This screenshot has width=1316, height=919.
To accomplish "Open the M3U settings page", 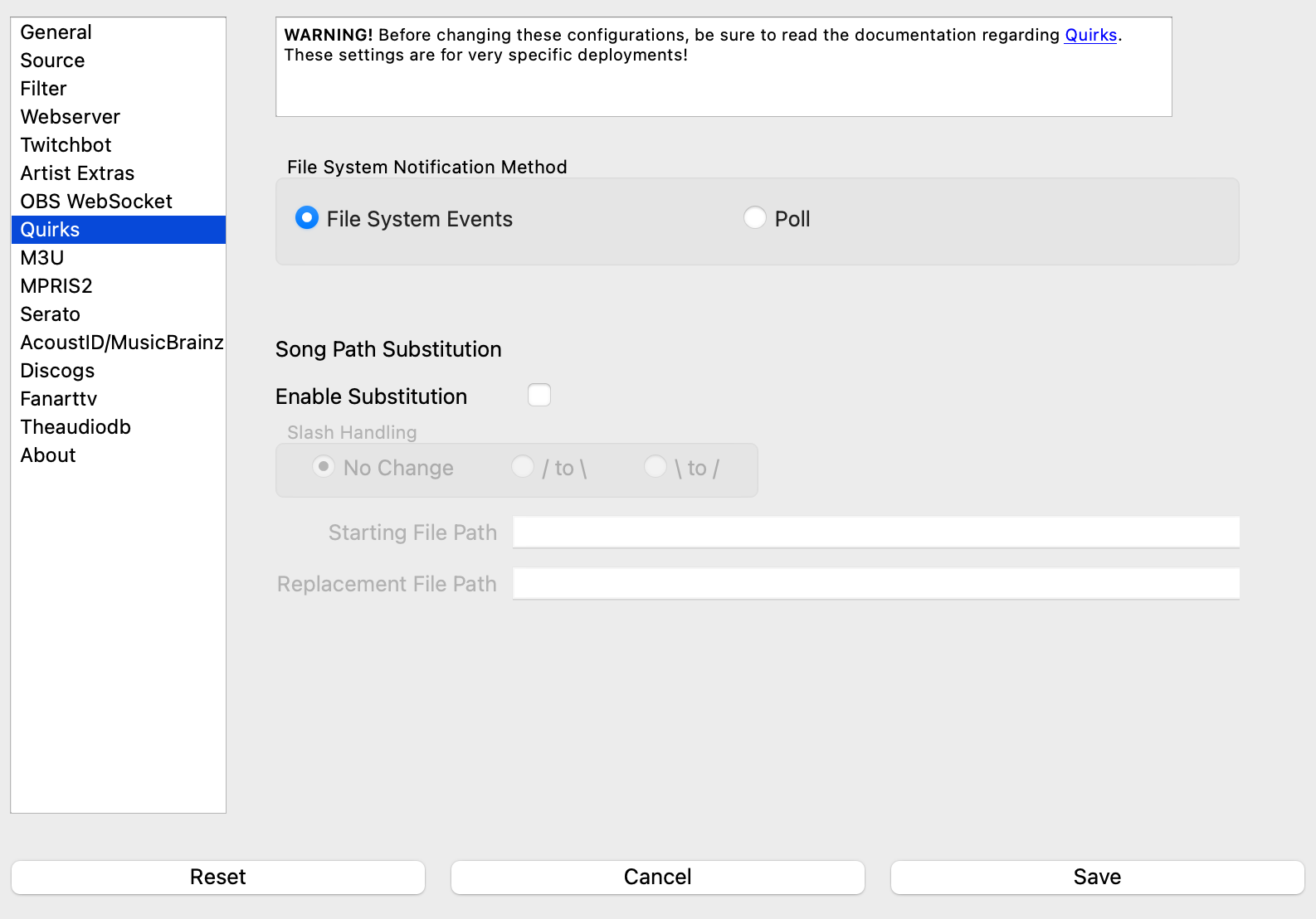I will point(41,258).
